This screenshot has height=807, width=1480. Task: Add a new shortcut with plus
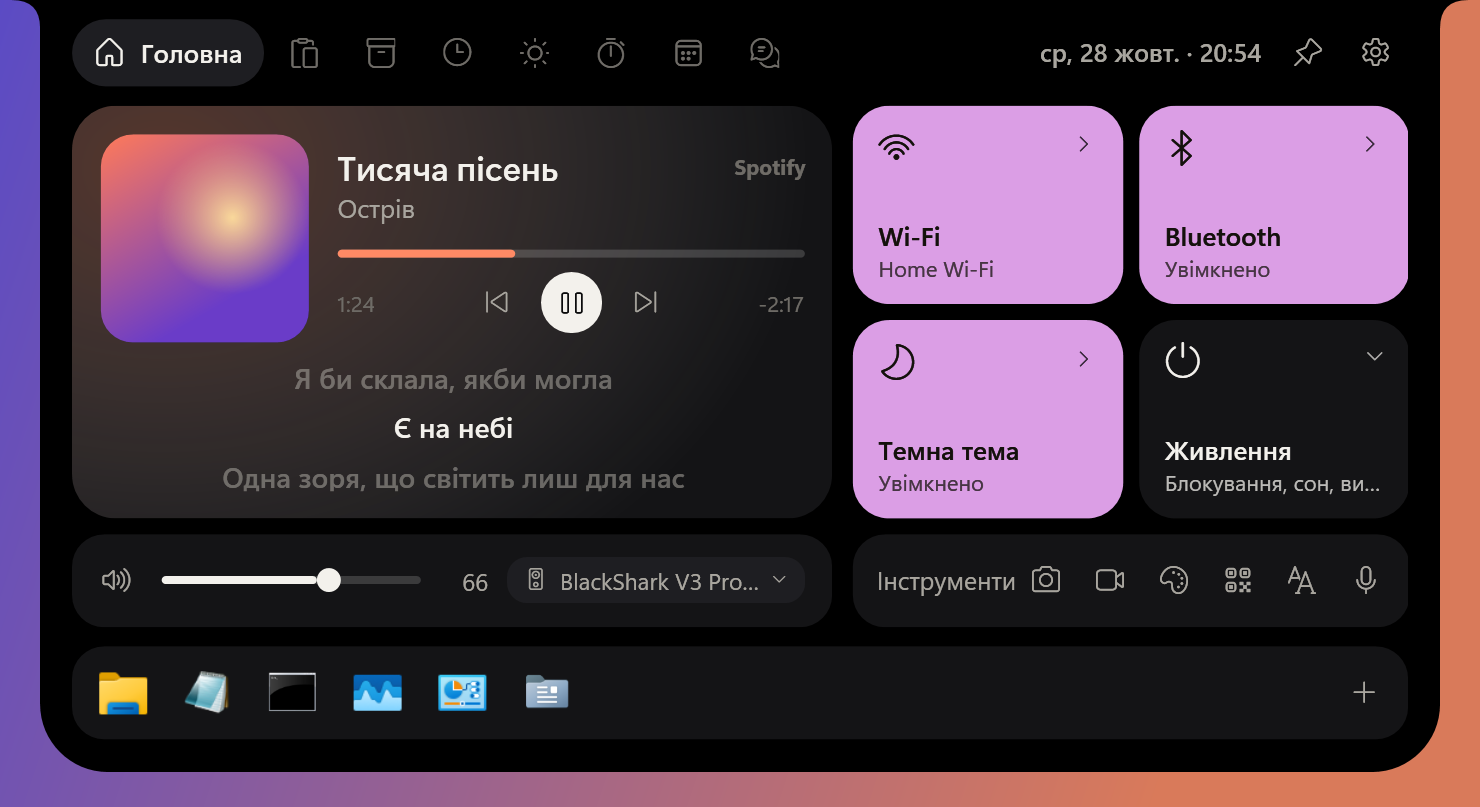pos(1364,692)
